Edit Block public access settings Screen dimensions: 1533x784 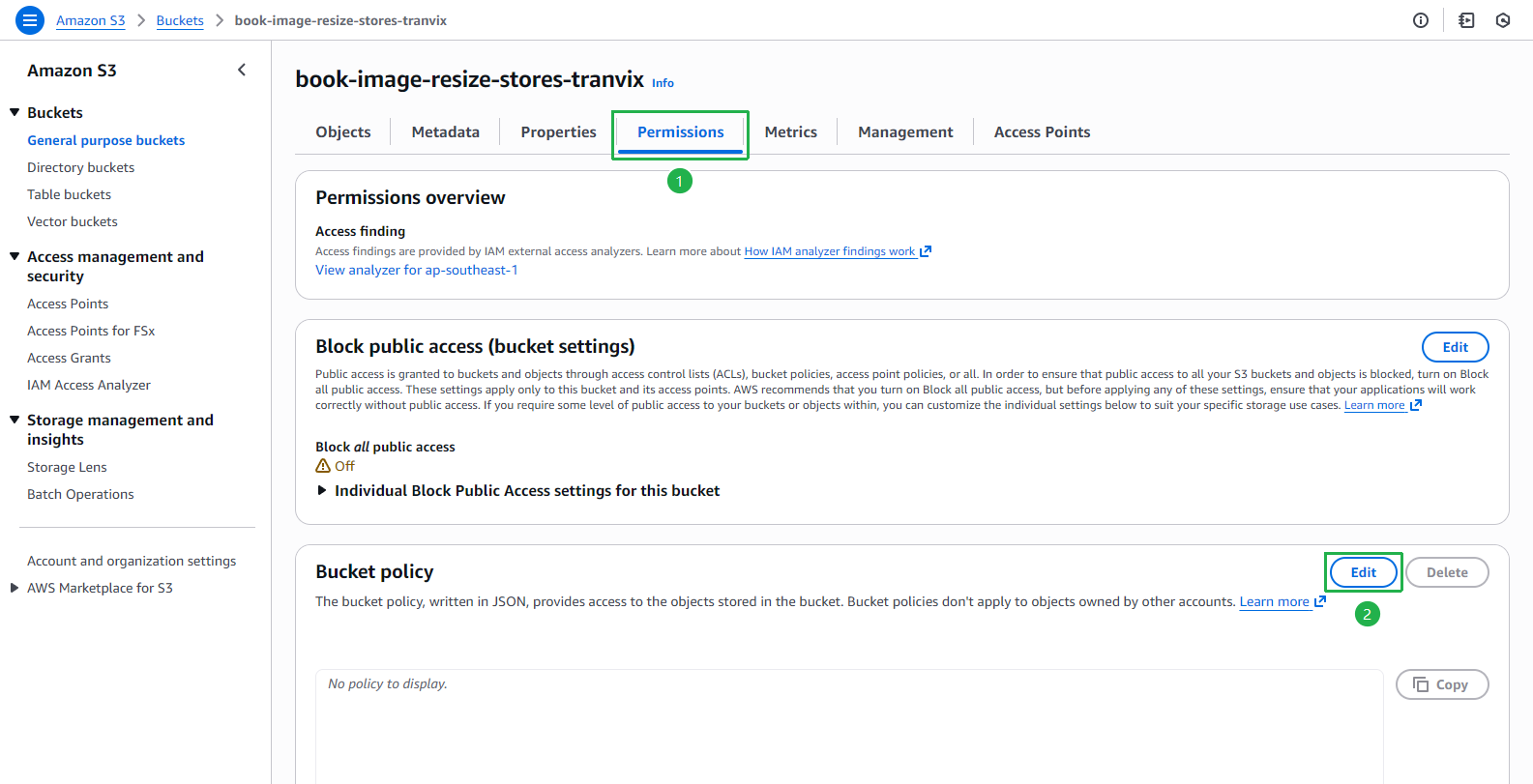(1456, 347)
